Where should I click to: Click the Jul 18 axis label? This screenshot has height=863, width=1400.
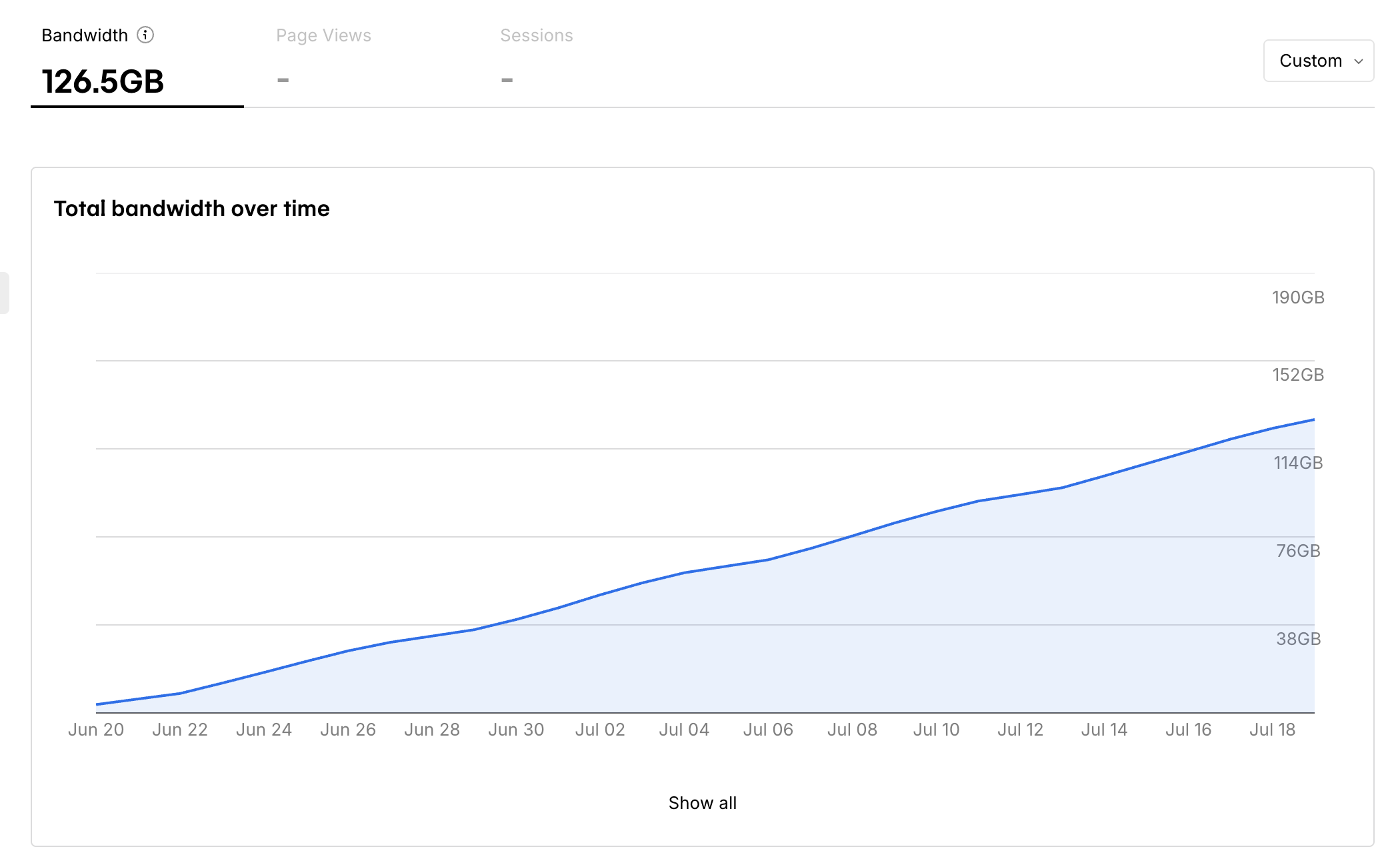click(x=1272, y=730)
